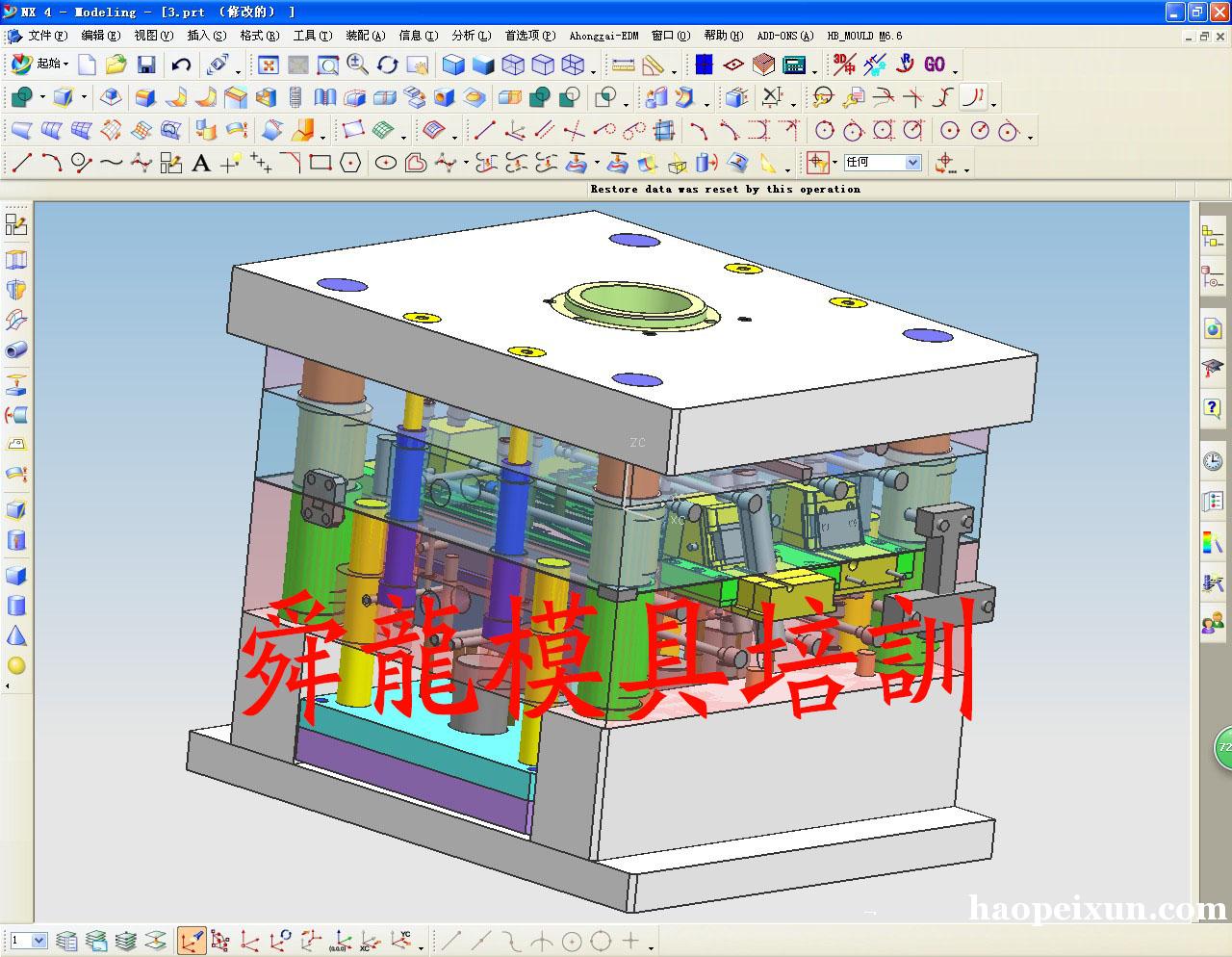Select the text annotation 'A' tool
Screen dimensions: 1232x957
point(201,164)
